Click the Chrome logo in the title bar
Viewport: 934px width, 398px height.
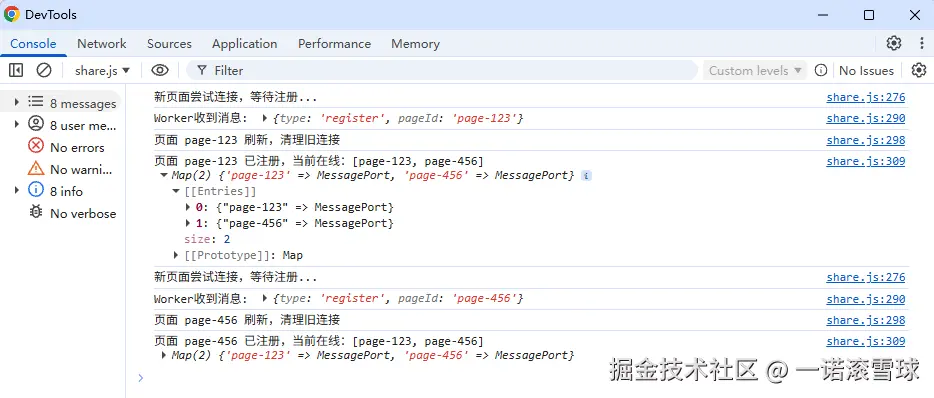[x=11, y=14]
